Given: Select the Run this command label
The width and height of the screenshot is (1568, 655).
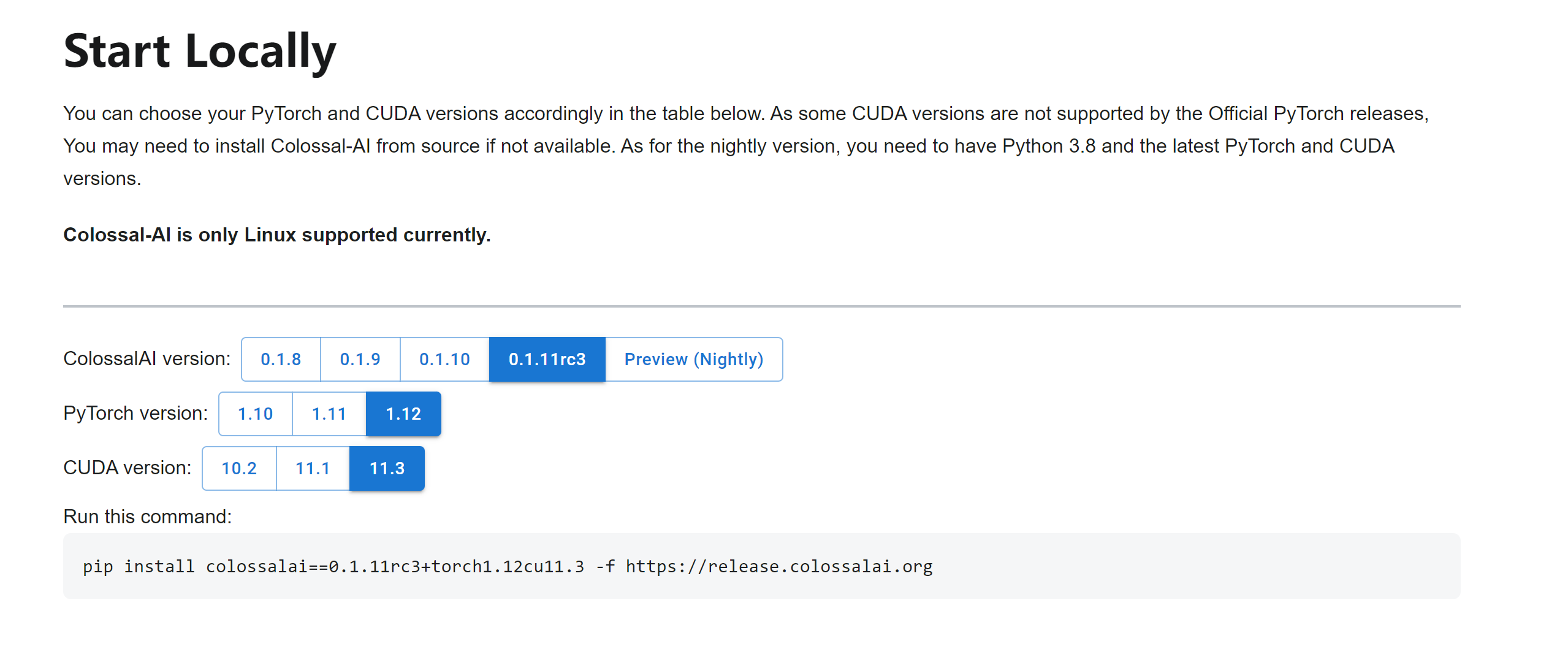Looking at the screenshot, I should point(147,517).
